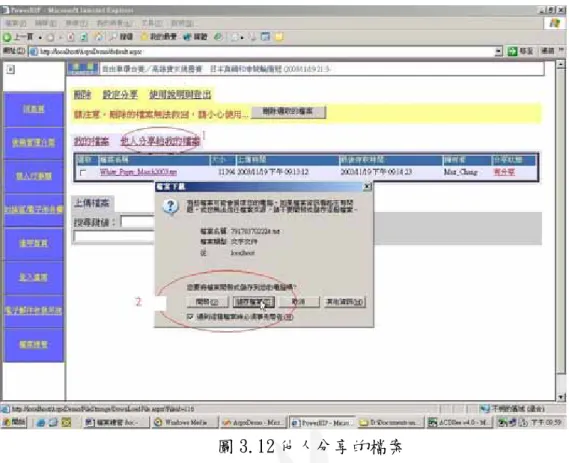Click the yellow folder icon in toolbar

279,37
